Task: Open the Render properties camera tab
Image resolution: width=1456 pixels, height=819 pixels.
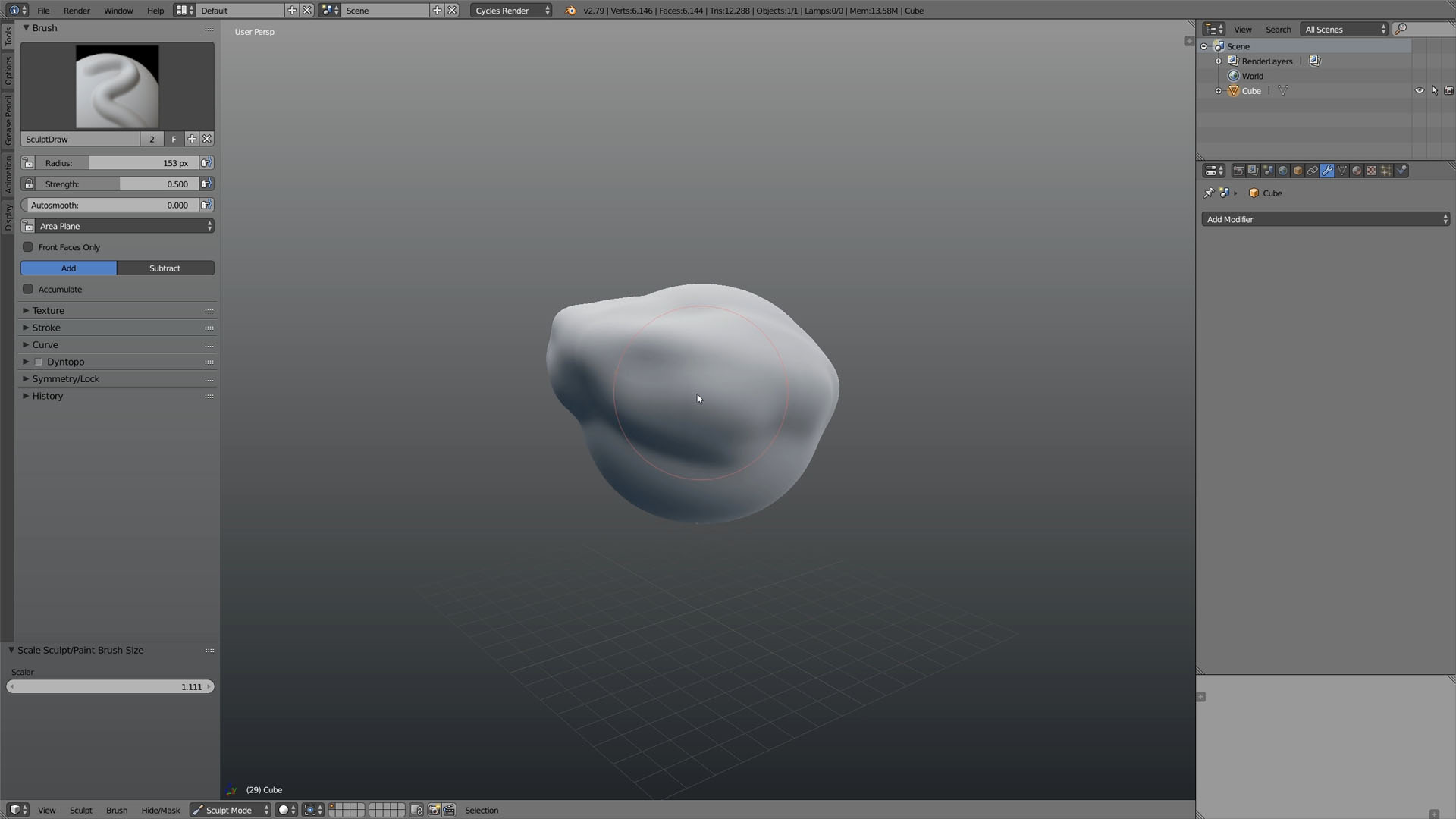Action: point(1238,171)
